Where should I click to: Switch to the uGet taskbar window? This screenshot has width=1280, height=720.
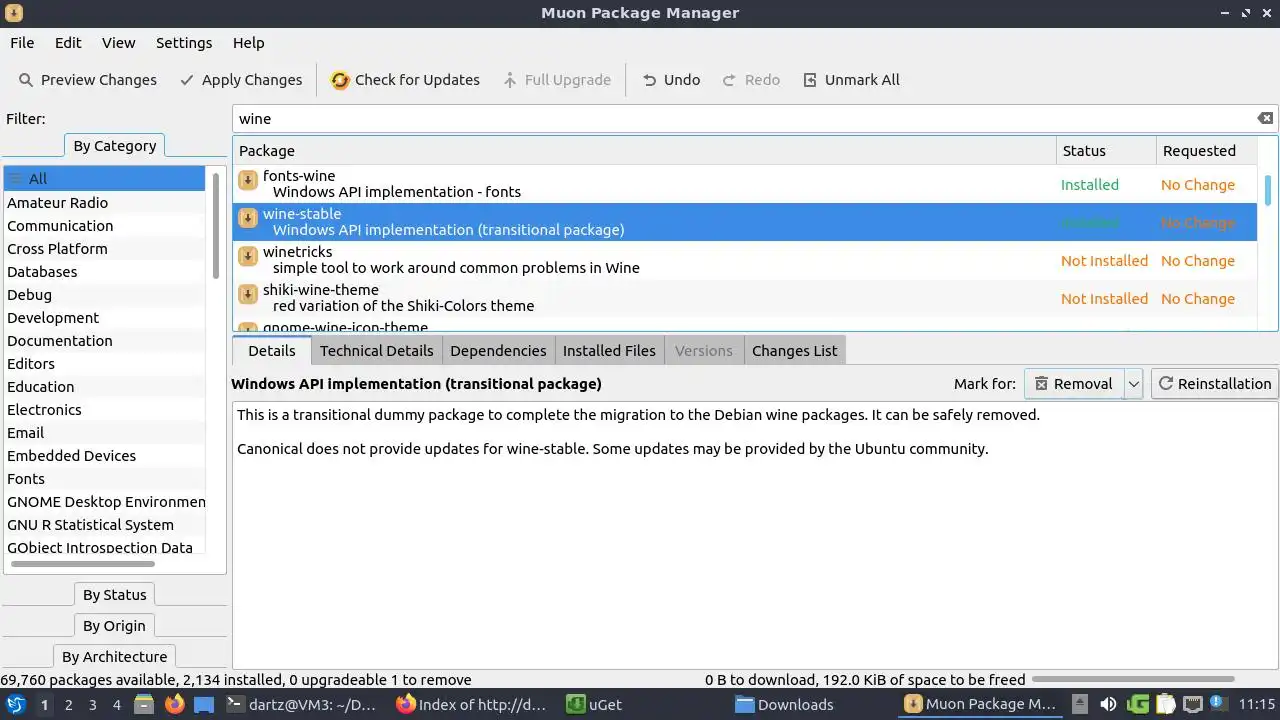point(594,704)
